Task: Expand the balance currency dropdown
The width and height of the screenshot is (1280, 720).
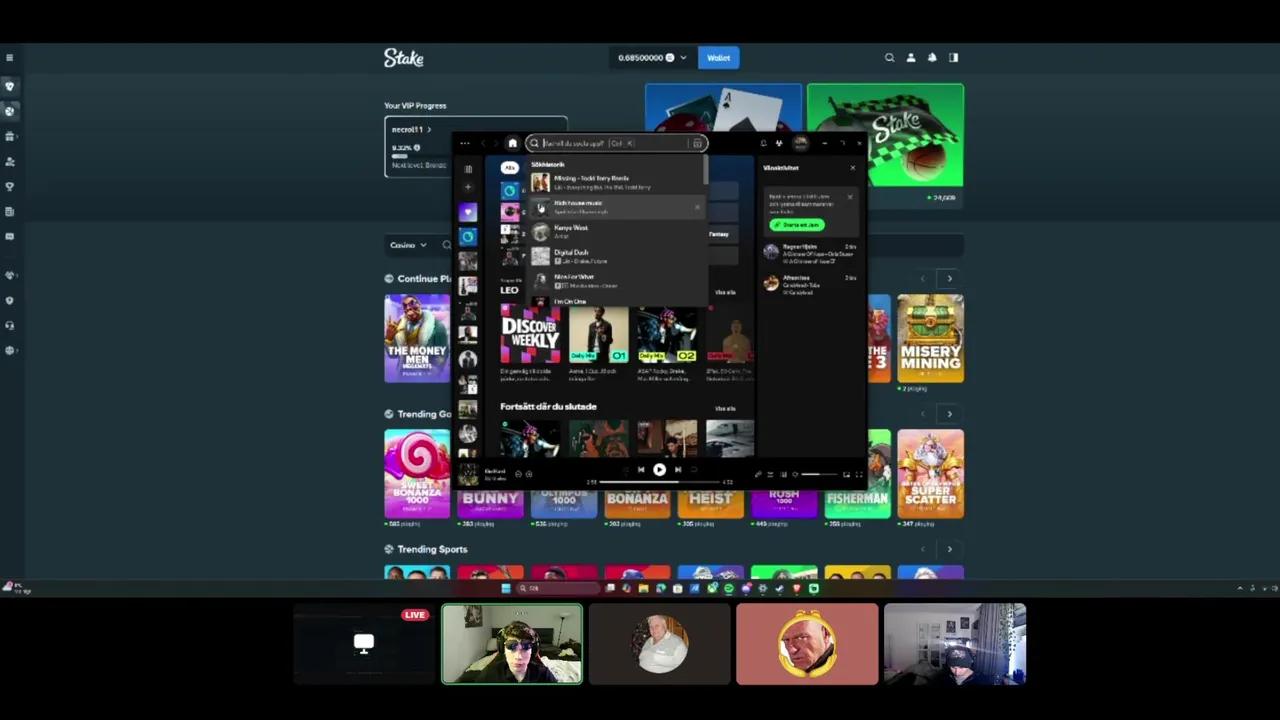Action: pos(683,58)
